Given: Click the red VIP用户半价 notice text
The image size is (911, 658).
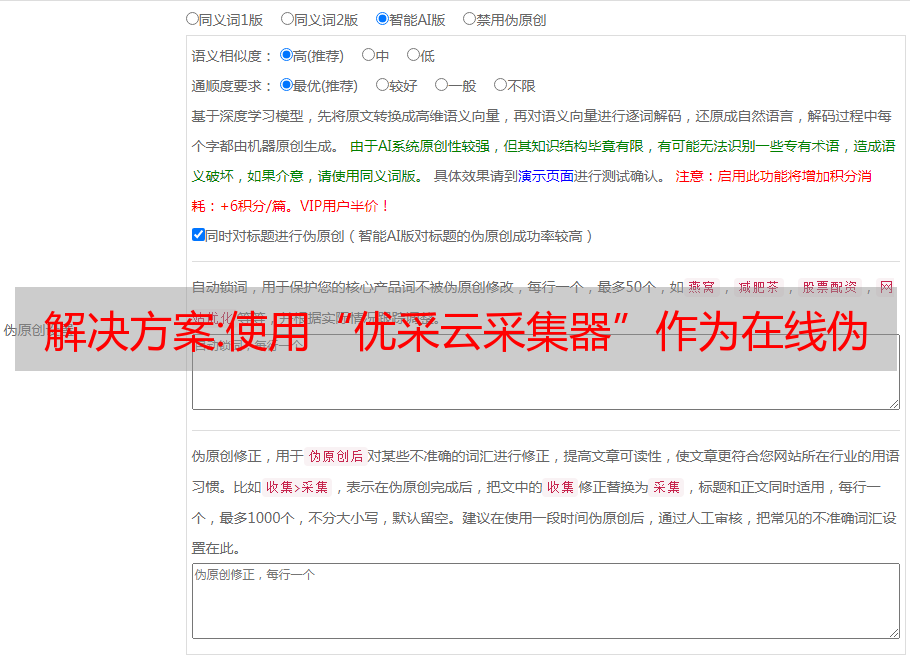Looking at the screenshot, I should 344,206.
